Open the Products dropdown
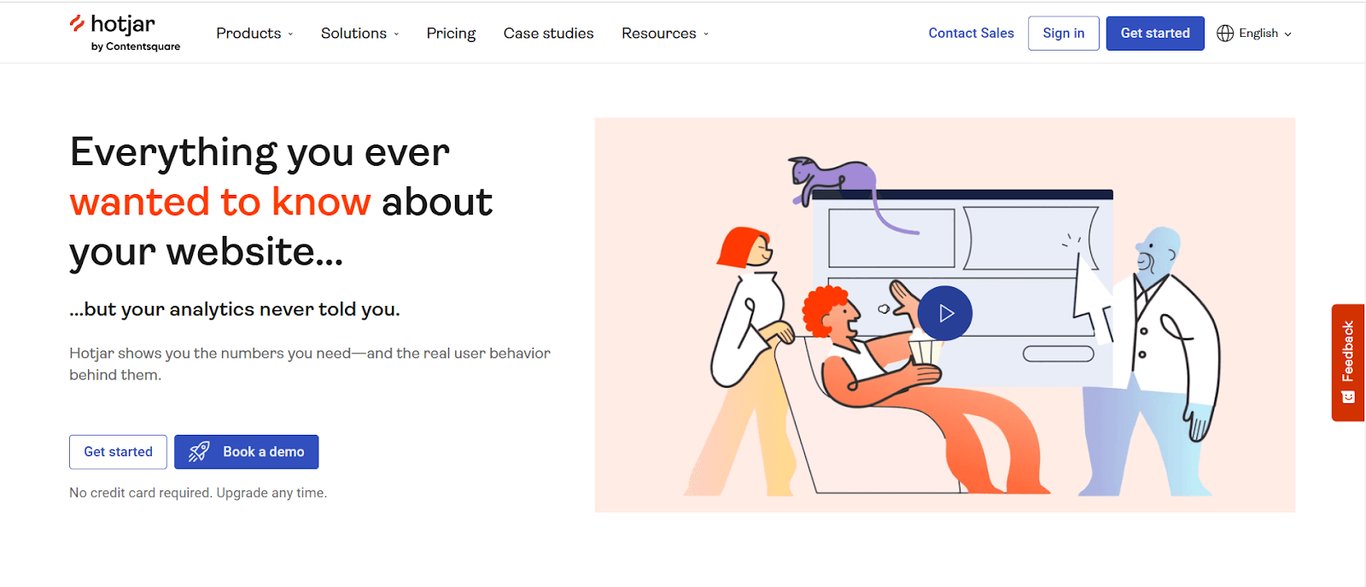 pos(248,32)
